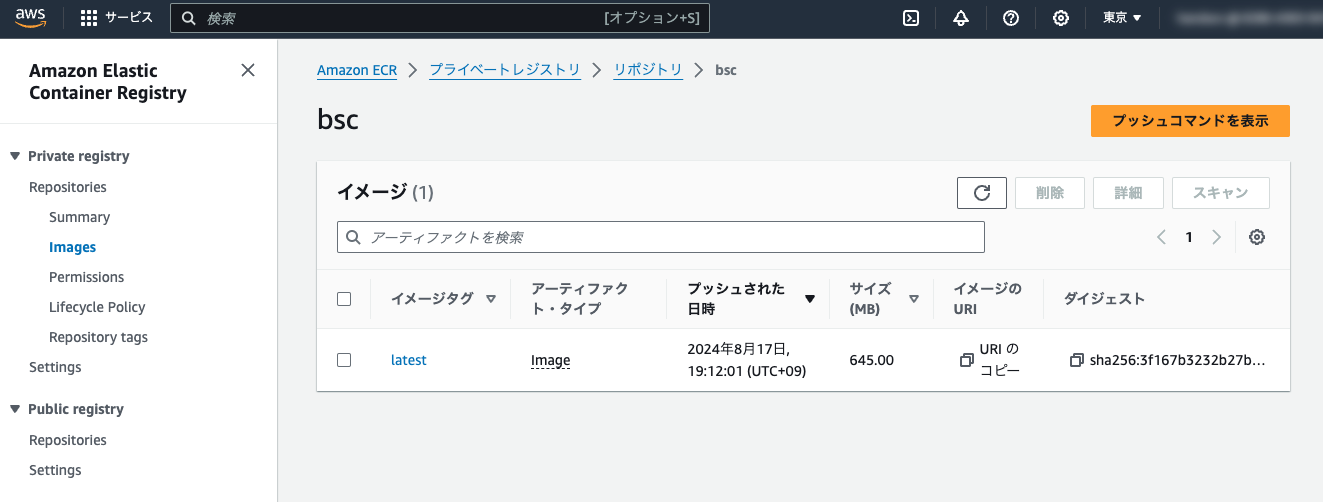Click the ダイジェスト column header

pos(1104,299)
